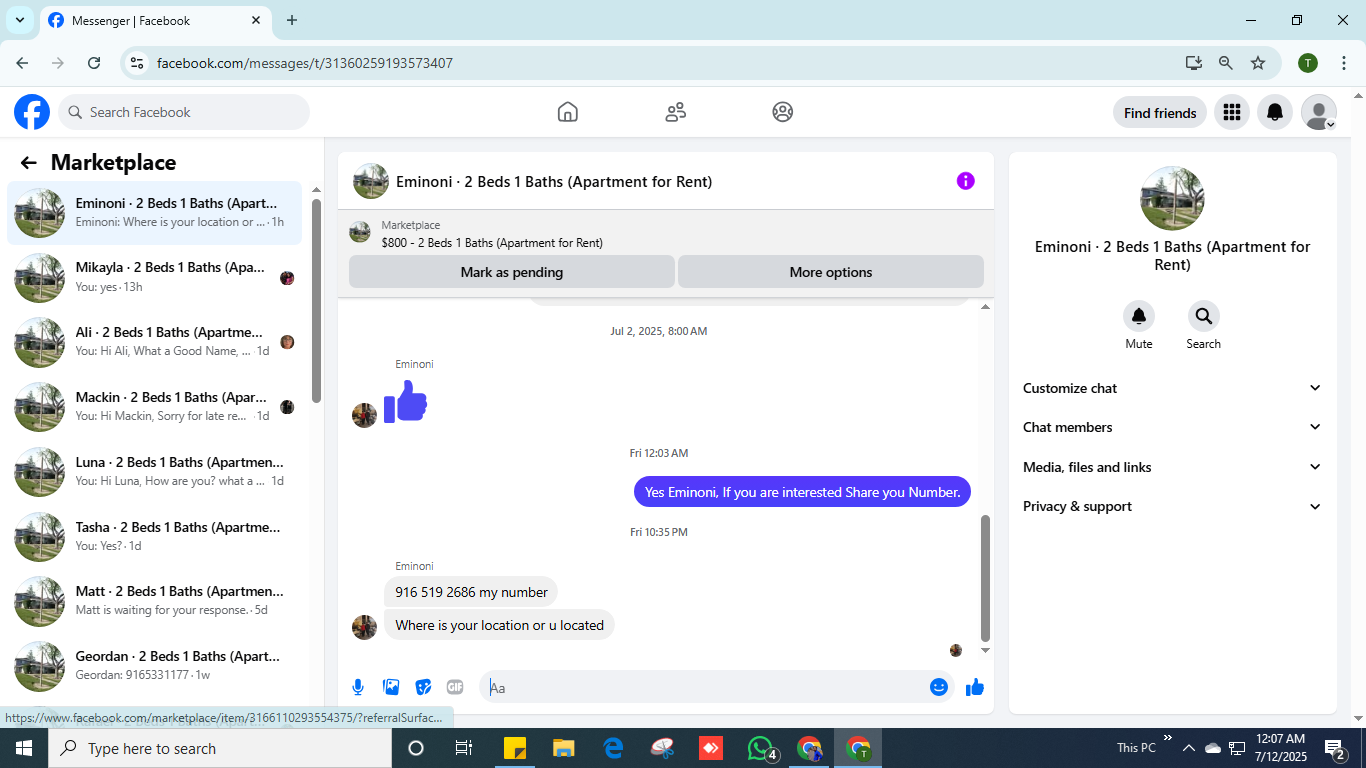
Task: Mute this chat with bell icon
Action: pyautogui.click(x=1139, y=316)
